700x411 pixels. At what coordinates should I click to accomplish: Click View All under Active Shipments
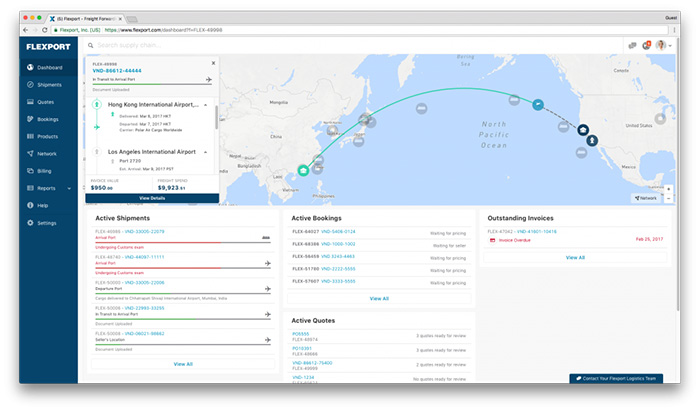coord(183,364)
